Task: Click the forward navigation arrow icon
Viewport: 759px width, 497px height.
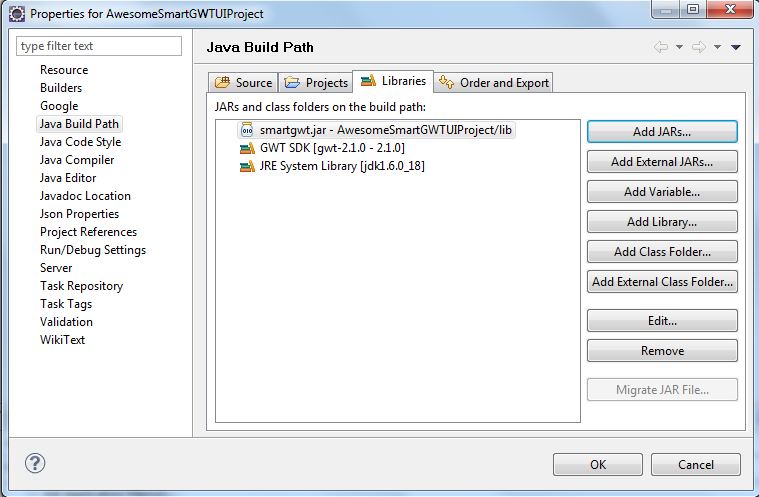Action: pos(698,47)
